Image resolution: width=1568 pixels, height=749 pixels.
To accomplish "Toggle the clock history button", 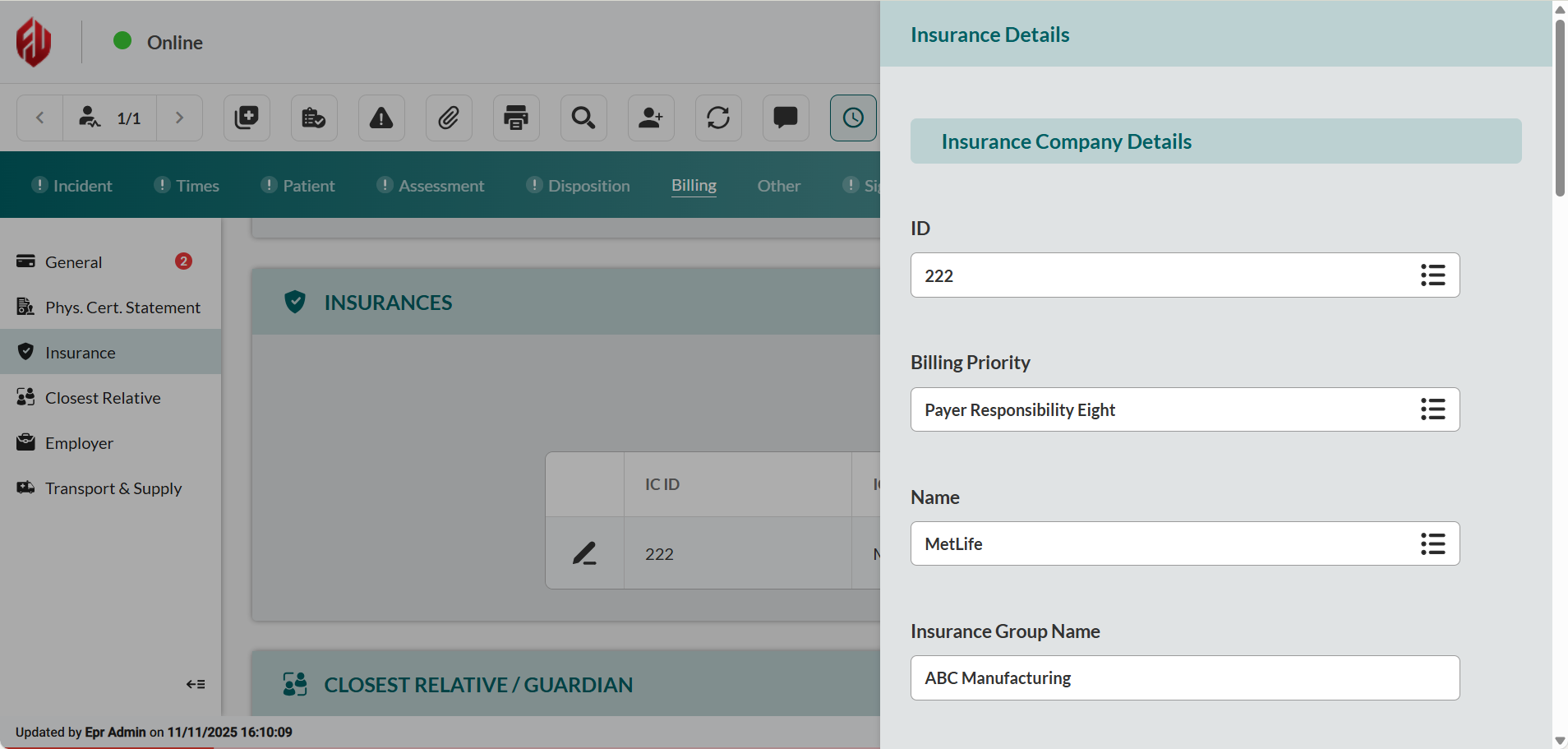I will [x=853, y=118].
